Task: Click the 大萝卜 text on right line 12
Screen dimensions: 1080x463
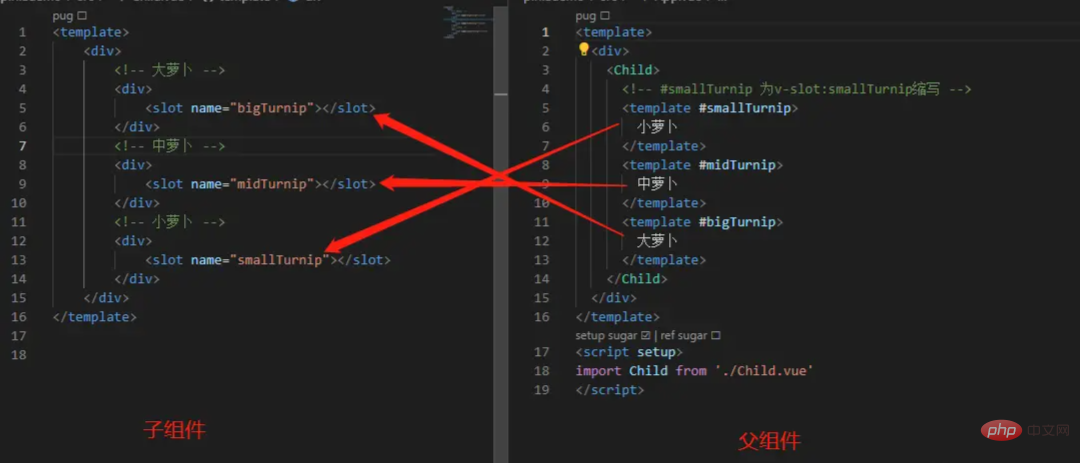Action: (x=657, y=240)
